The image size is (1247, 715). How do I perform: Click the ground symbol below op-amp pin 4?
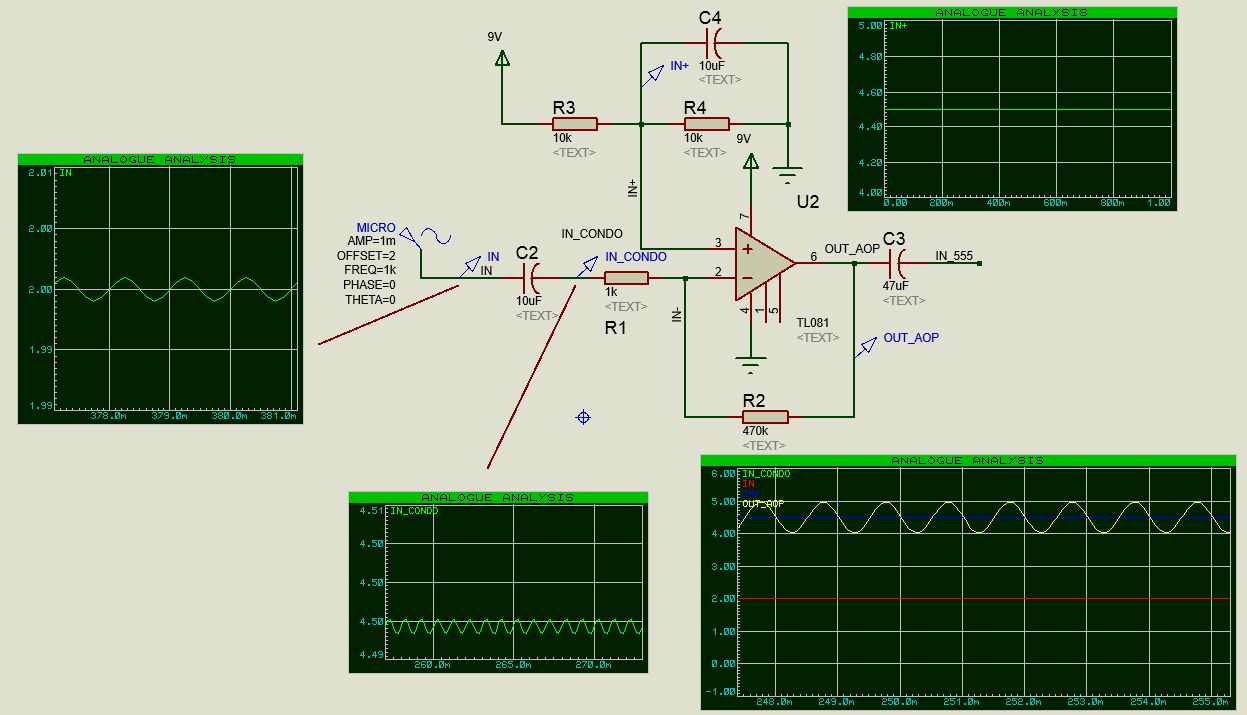(750, 365)
